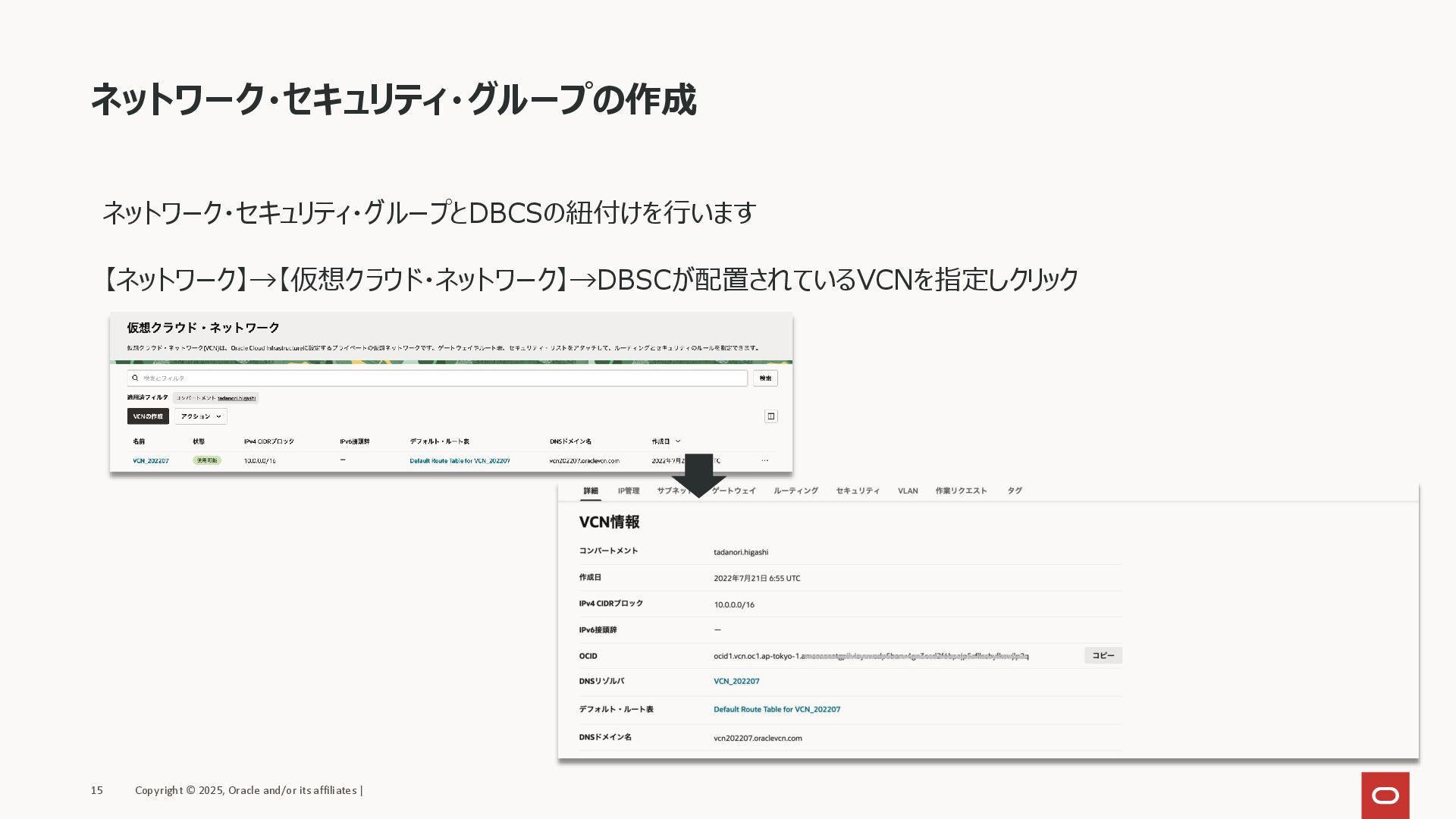Click the VCN情報 heading
Image resolution: width=1456 pixels, height=819 pixels.
point(609,522)
